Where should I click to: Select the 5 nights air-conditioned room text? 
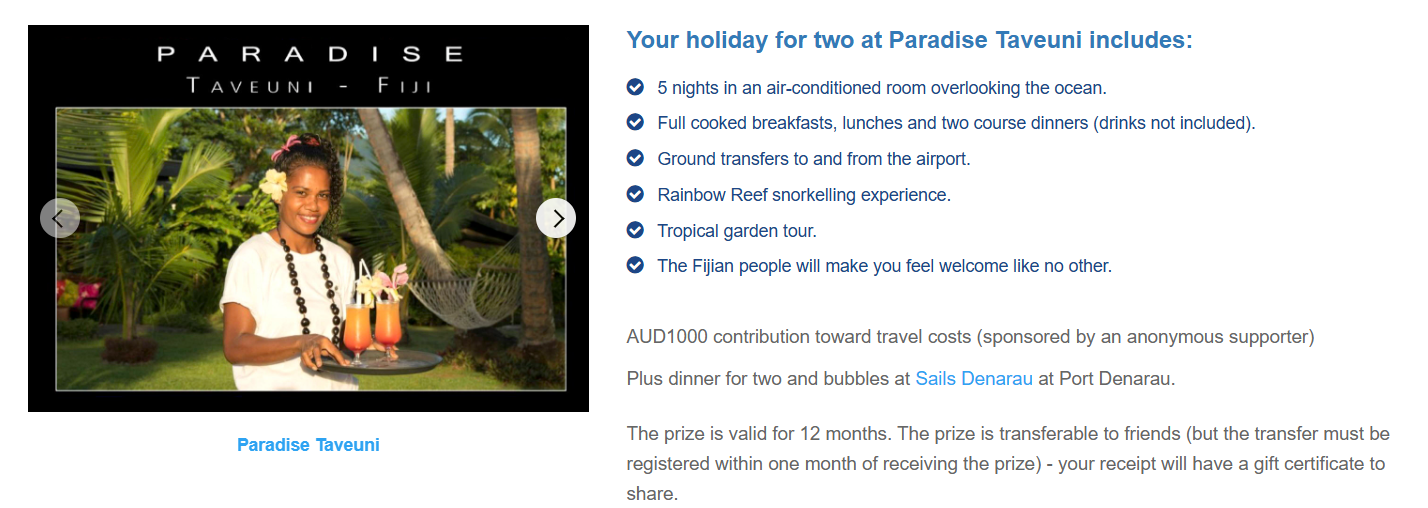coord(881,88)
